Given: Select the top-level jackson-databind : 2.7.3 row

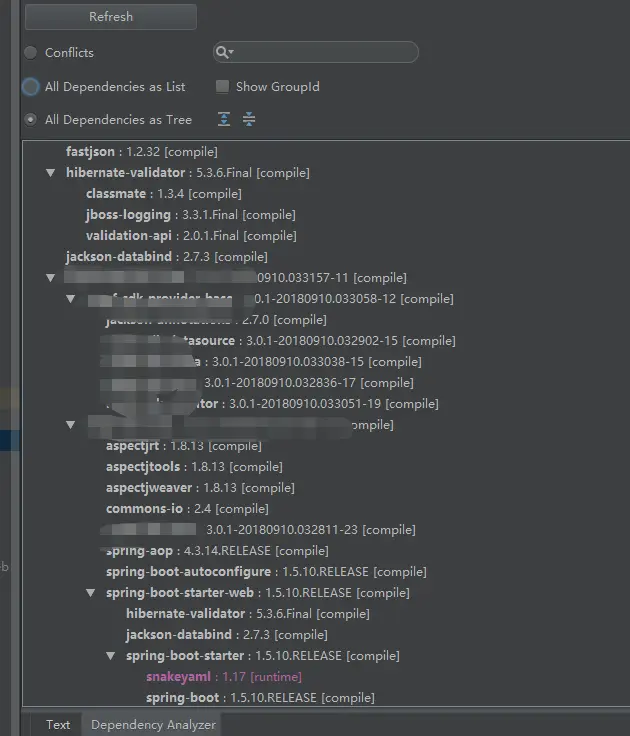Looking at the screenshot, I should [x=167, y=257].
